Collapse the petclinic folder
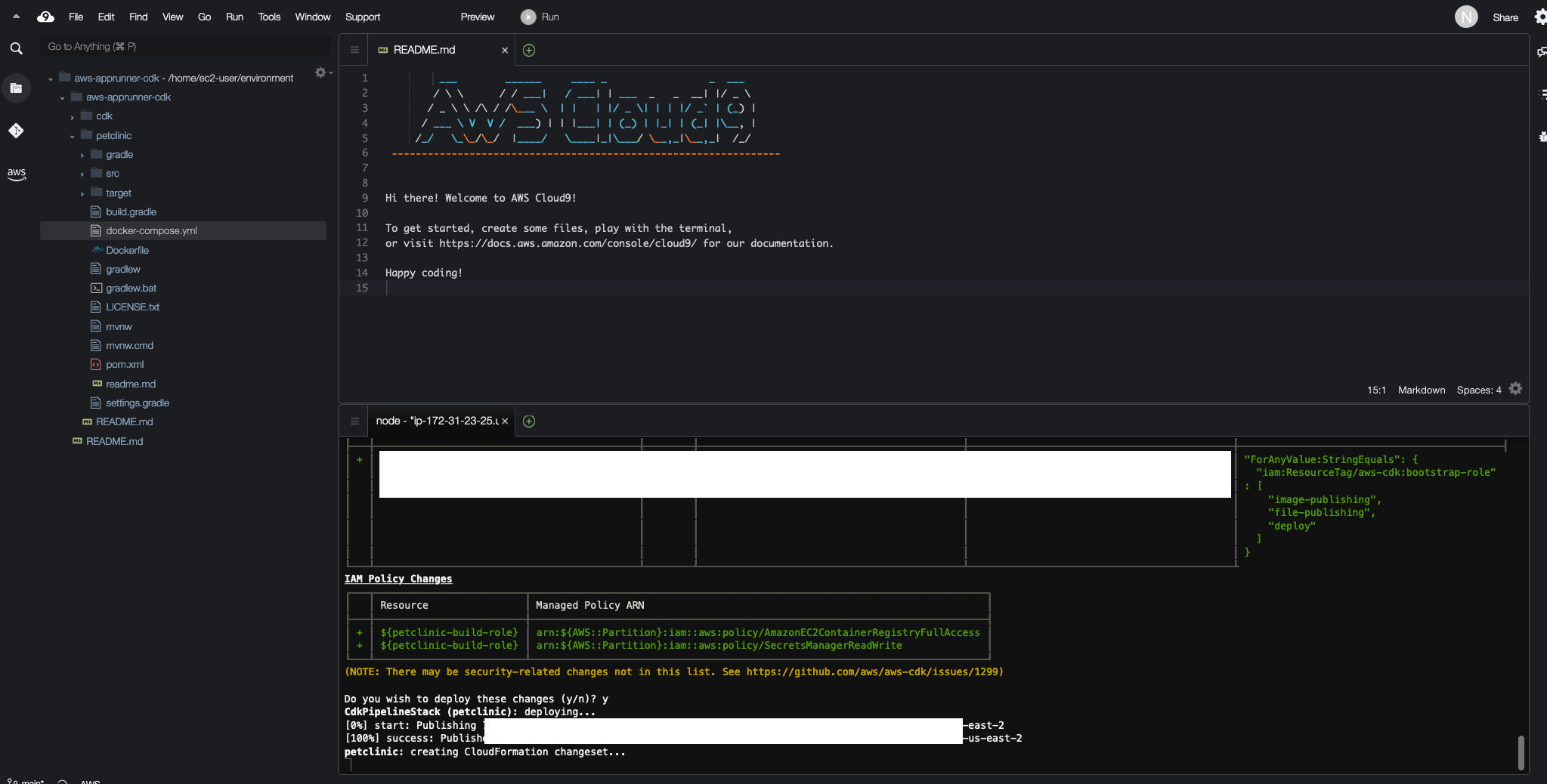This screenshot has width=1547, height=784. click(x=72, y=136)
